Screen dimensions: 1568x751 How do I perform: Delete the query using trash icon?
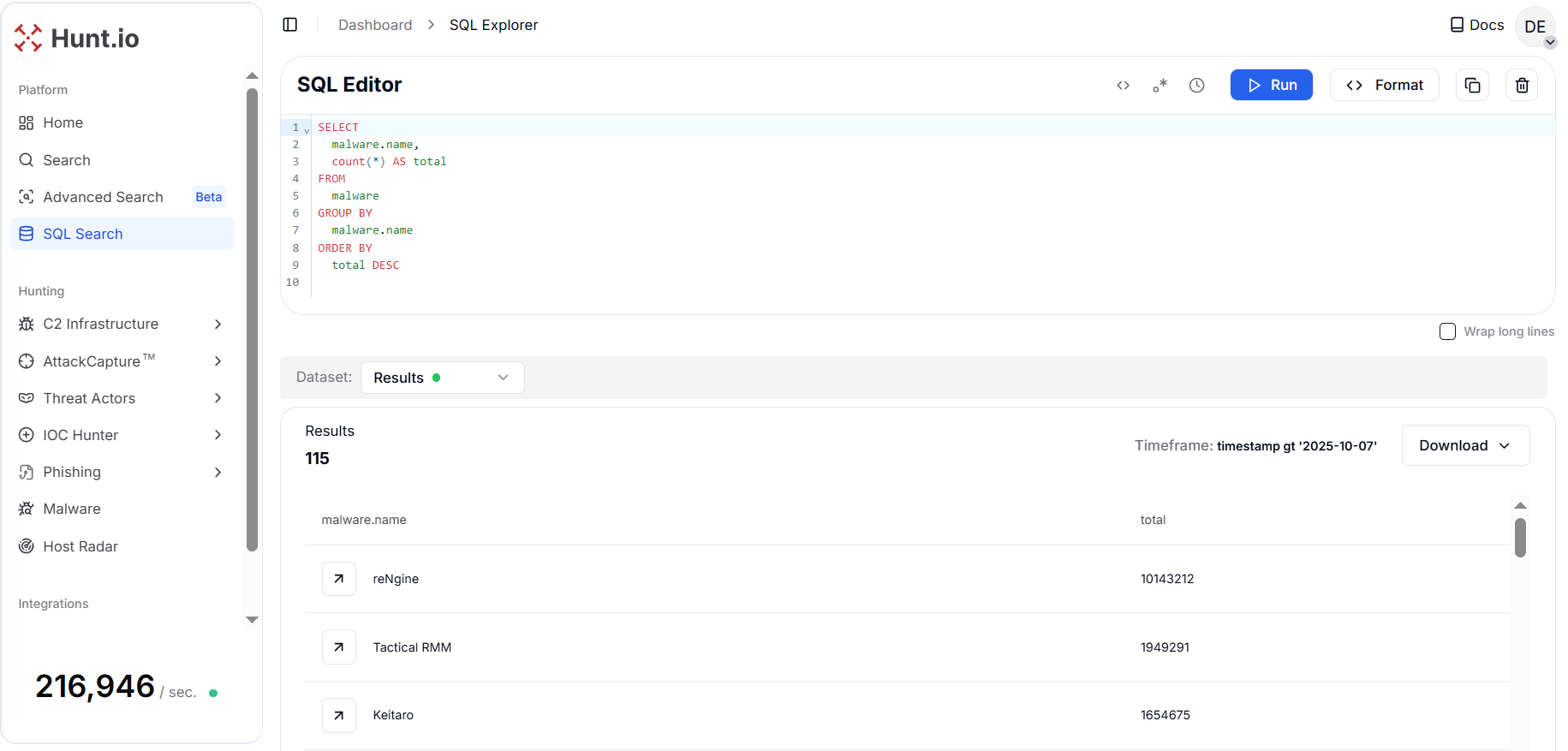click(1522, 86)
